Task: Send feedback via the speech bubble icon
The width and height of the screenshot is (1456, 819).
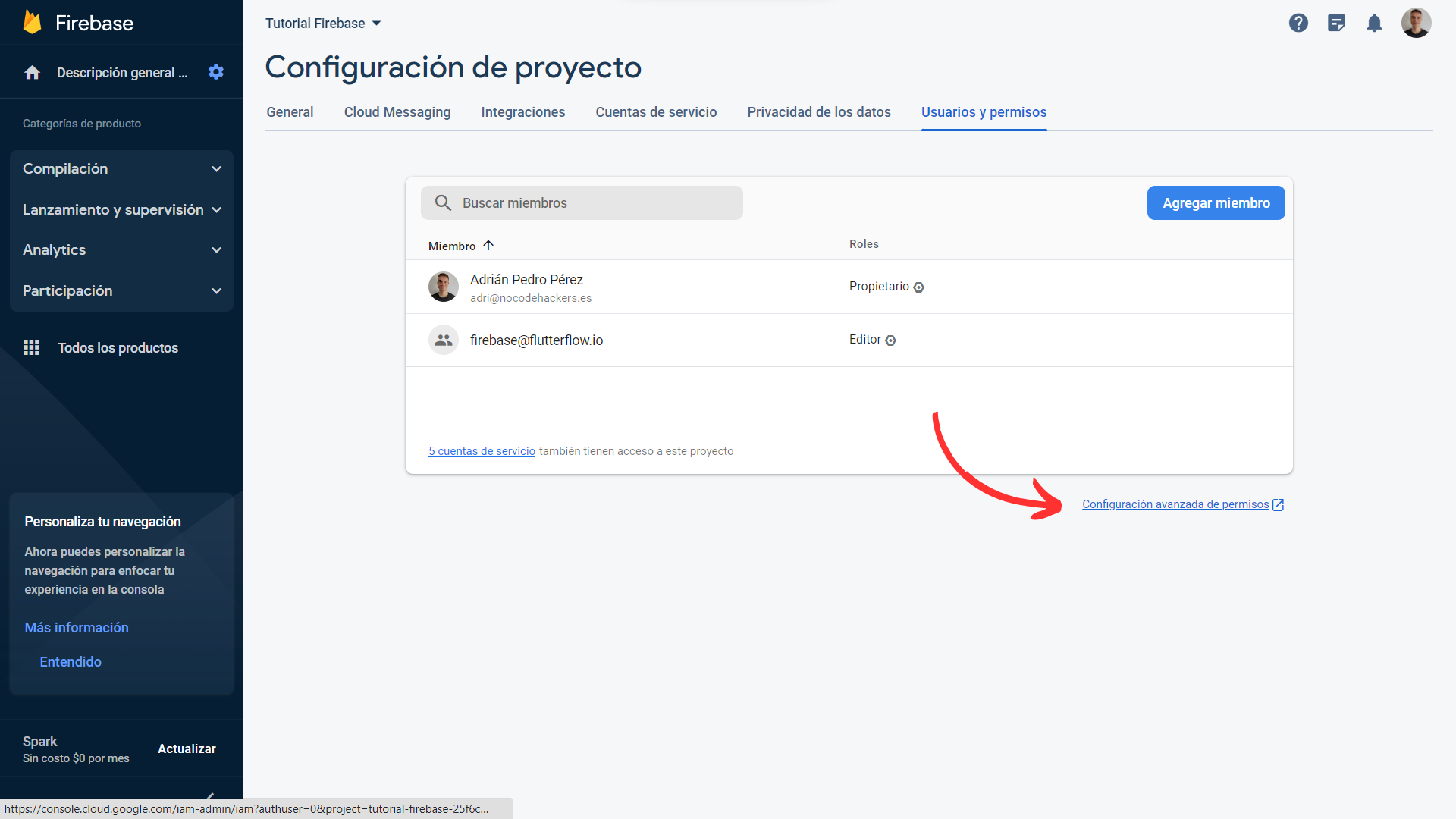Action: pyautogui.click(x=1336, y=23)
